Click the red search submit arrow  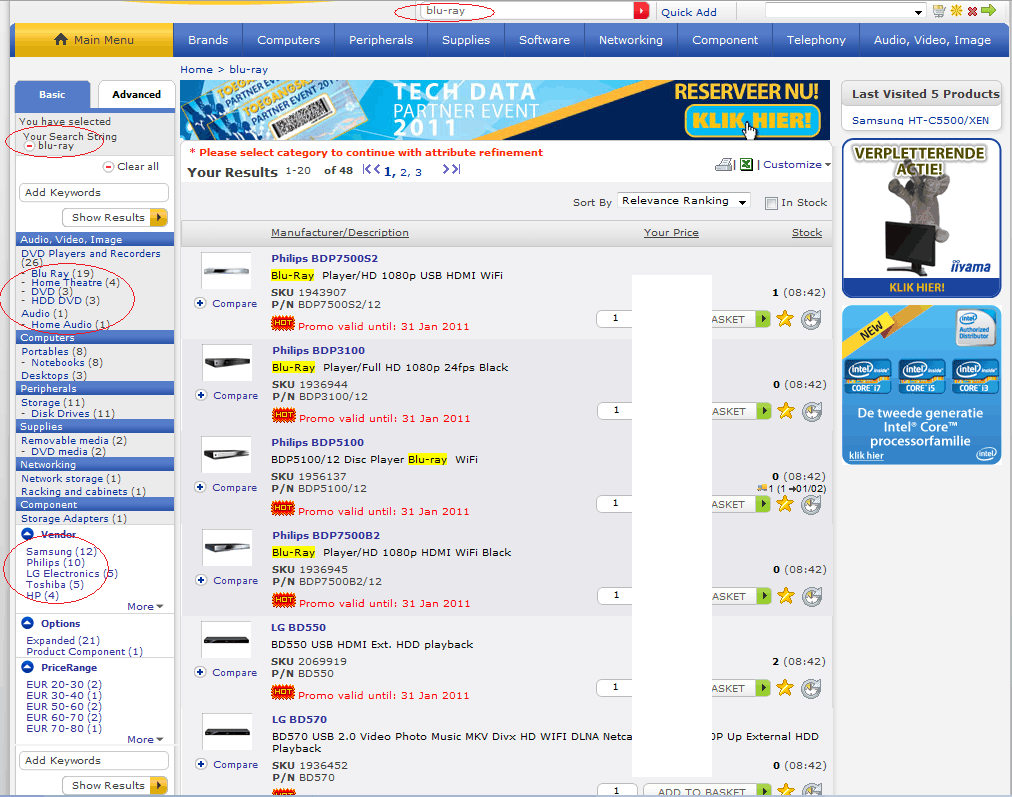point(641,11)
